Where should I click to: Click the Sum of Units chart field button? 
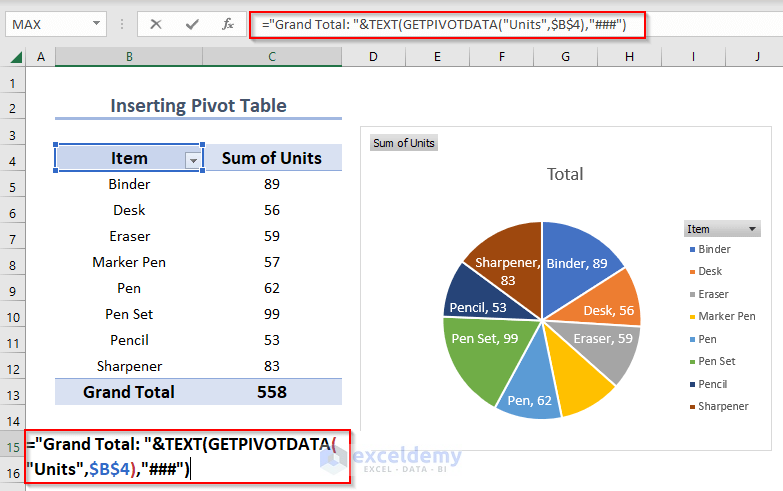click(x=404, y=143)
